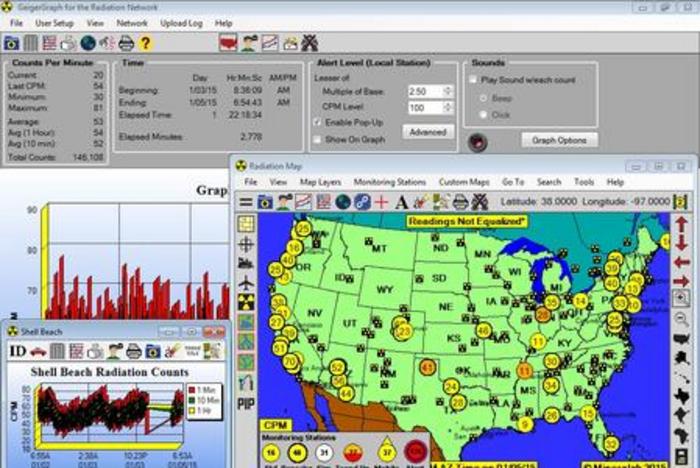
Task: Click the red crosshair plus icon in Radiation Map
Action: coord(382,202)
